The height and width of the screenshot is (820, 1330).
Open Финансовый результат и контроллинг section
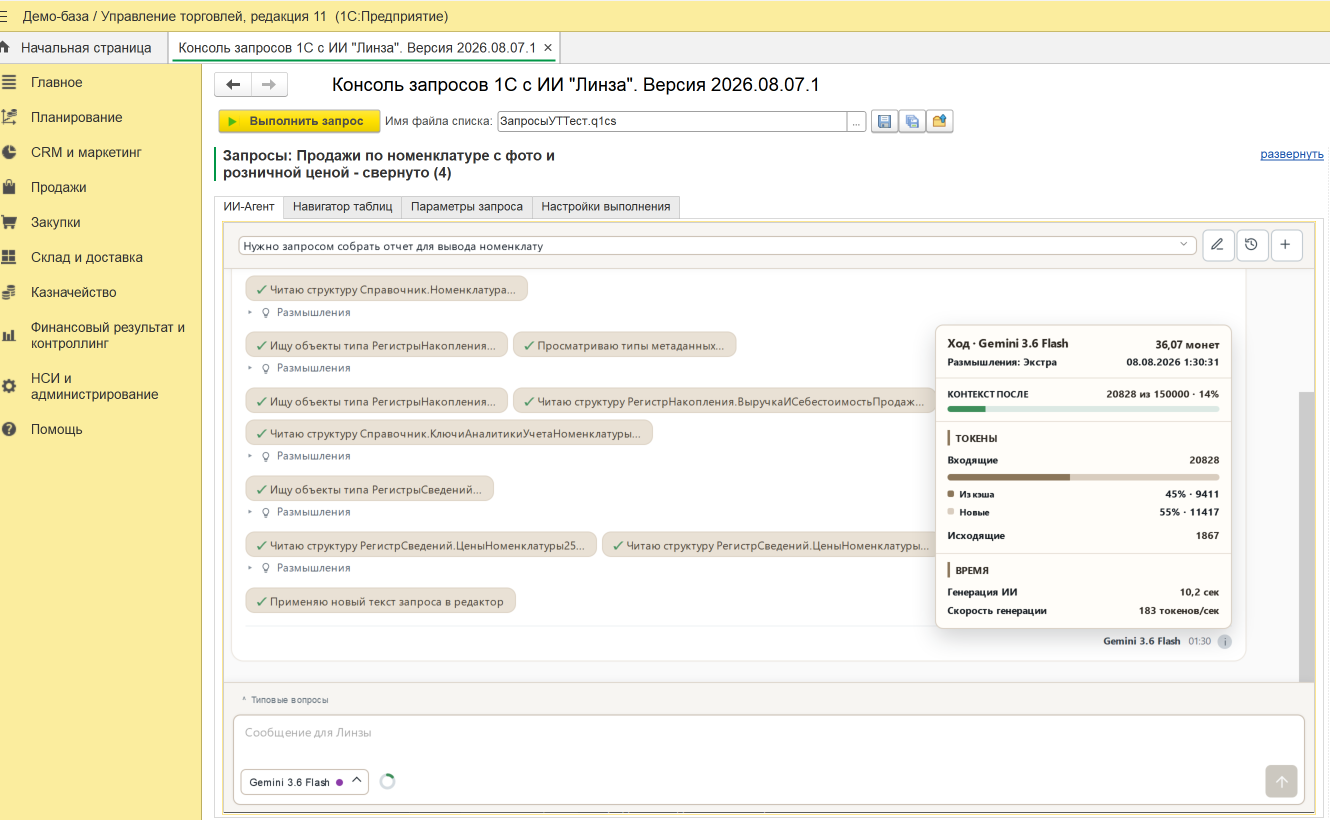108,335
